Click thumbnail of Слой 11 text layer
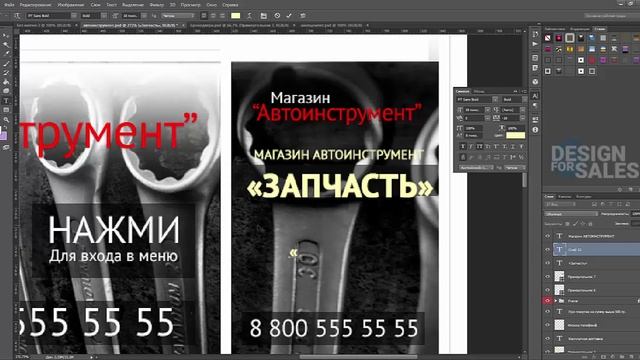The image size is (640, 360). [x=560, y=249]
